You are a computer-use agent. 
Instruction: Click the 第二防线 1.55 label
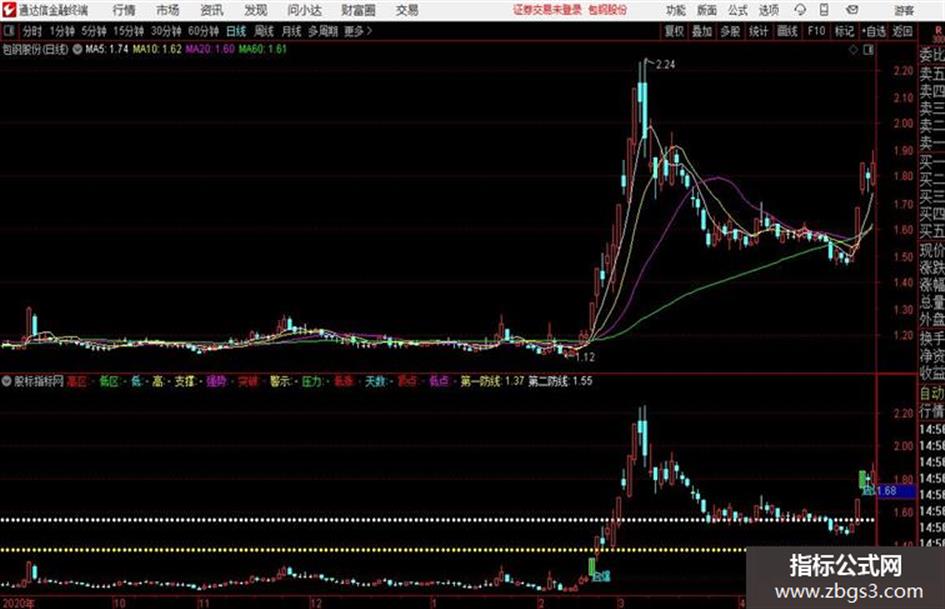coord(560,381)
